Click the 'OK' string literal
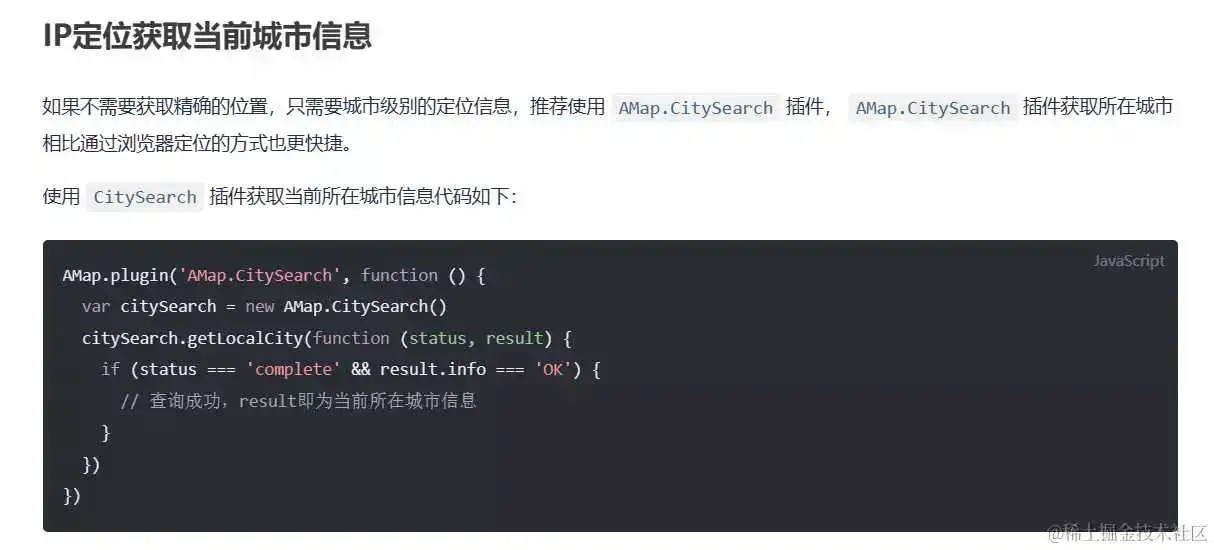The height and width of the screenshot is (550, 1214). (553, 369)
